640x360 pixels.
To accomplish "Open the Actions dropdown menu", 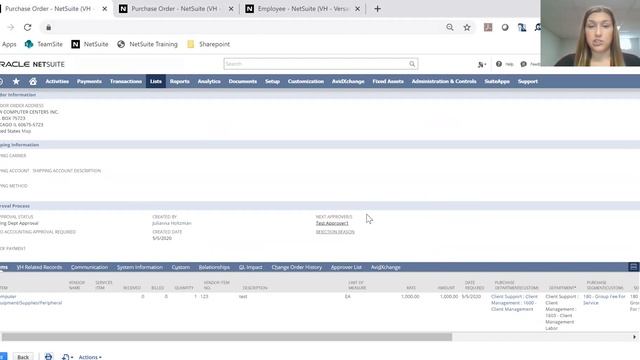I will point(90,357).
